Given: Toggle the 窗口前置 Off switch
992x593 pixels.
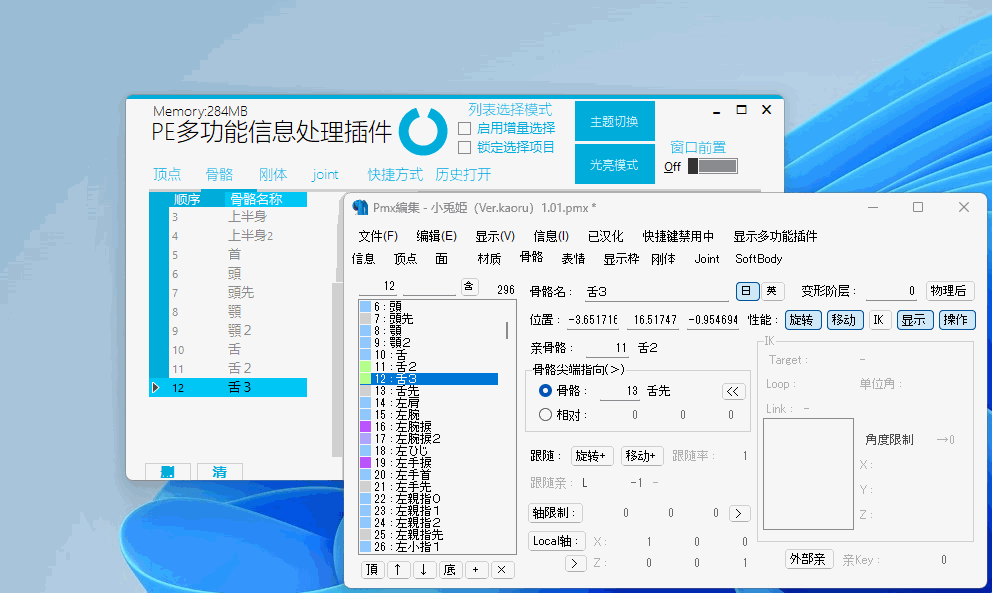Looking at the screenshot, I should pyautogui.click(x=712, y=166).
